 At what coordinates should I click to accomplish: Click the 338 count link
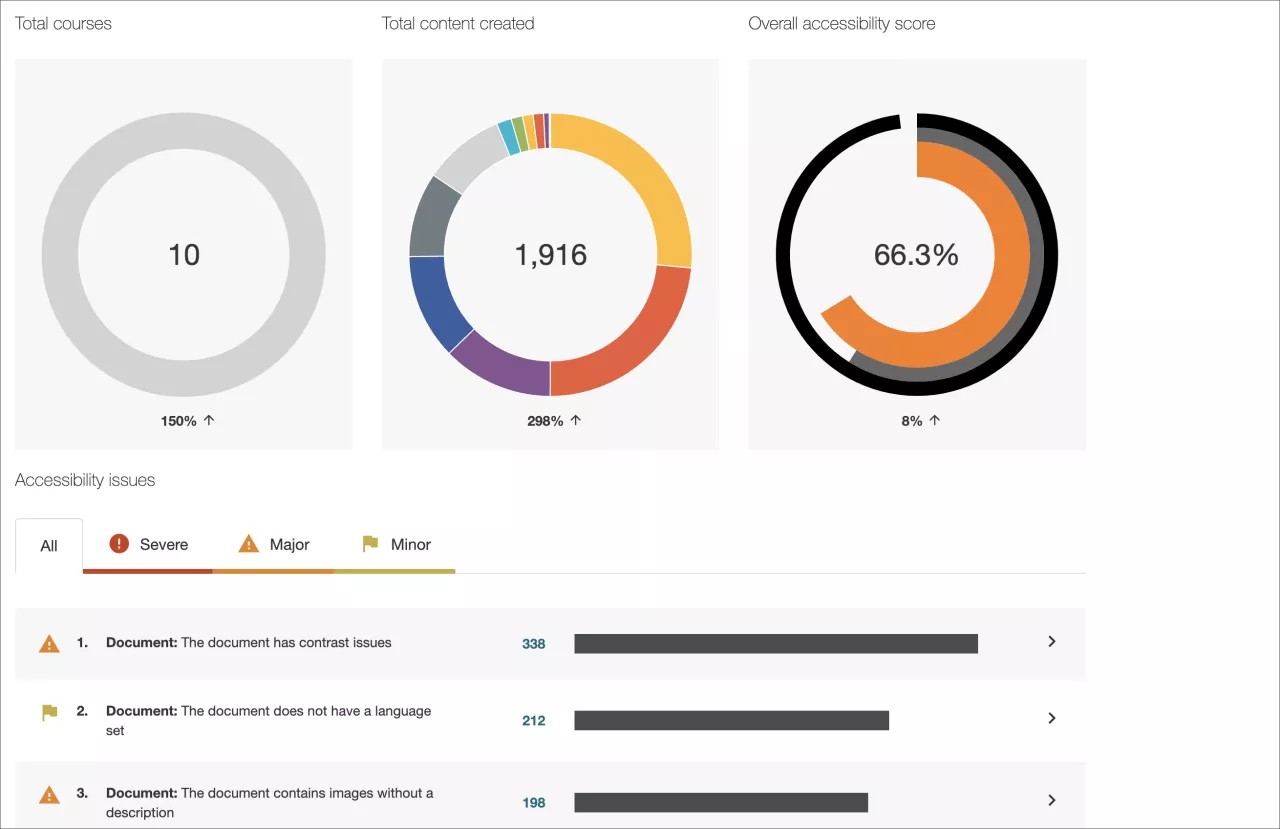click(x=533, y=644)
